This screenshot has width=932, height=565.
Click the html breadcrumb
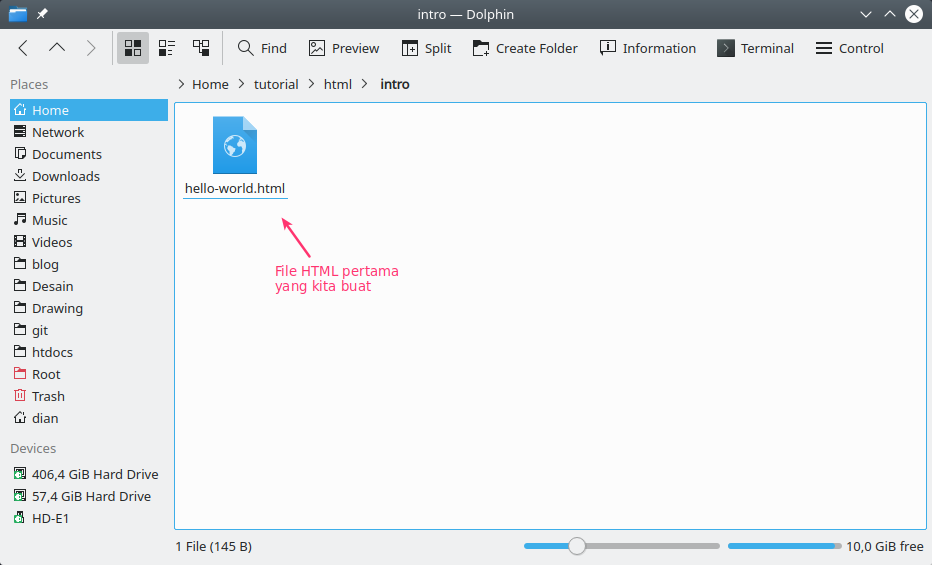coord(338,84)
